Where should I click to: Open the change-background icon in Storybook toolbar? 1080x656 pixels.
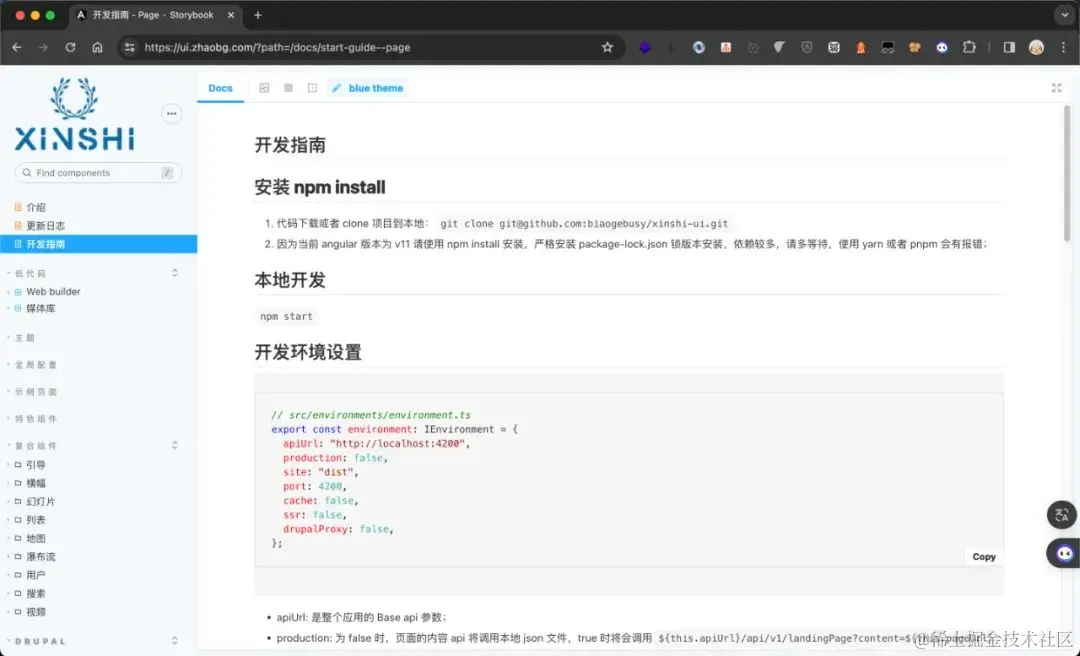[264, 88]
